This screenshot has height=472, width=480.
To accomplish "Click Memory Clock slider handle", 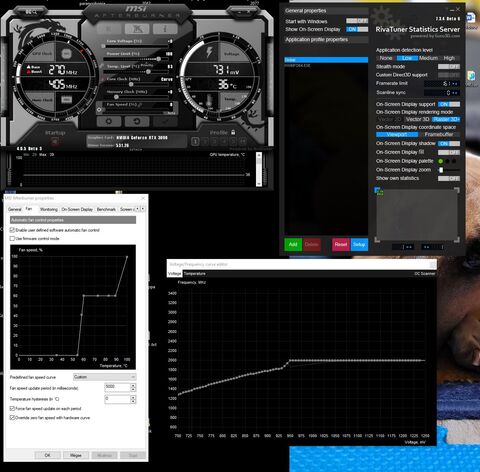I will click(x=116, y=97).
